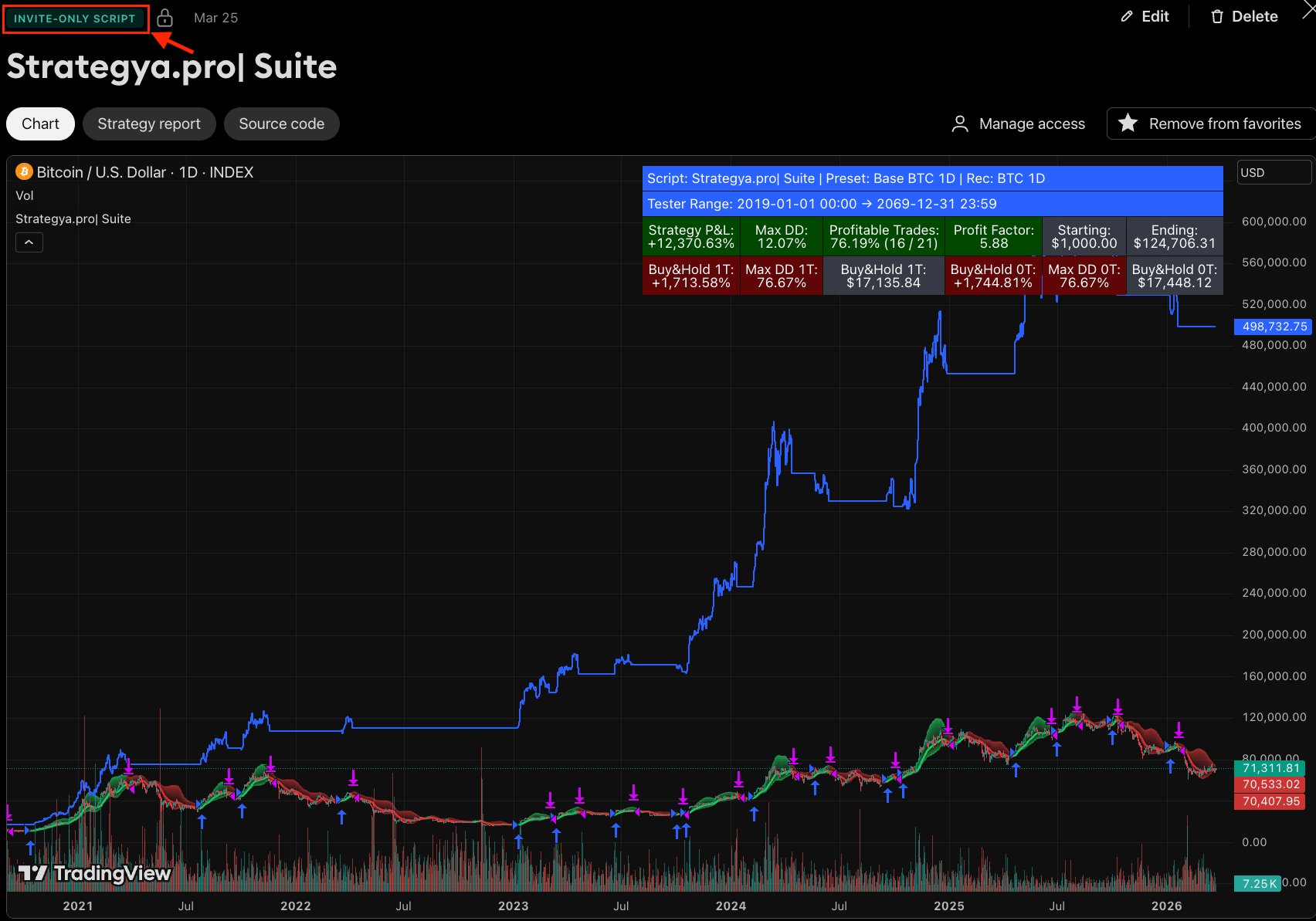
Task: Click the 200,000.00 price axis label
Action: pos(1274,635)
